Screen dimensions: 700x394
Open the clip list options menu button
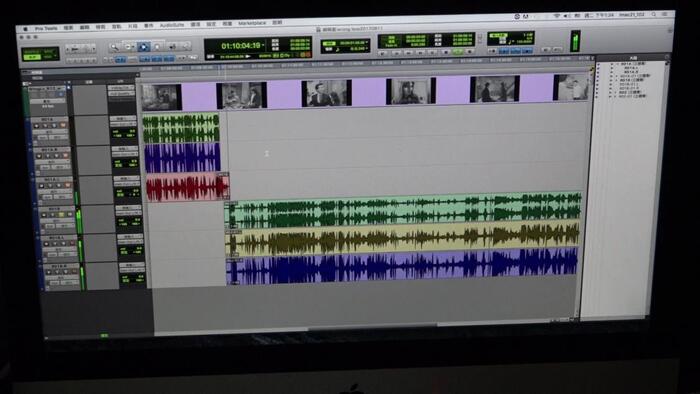667,58
